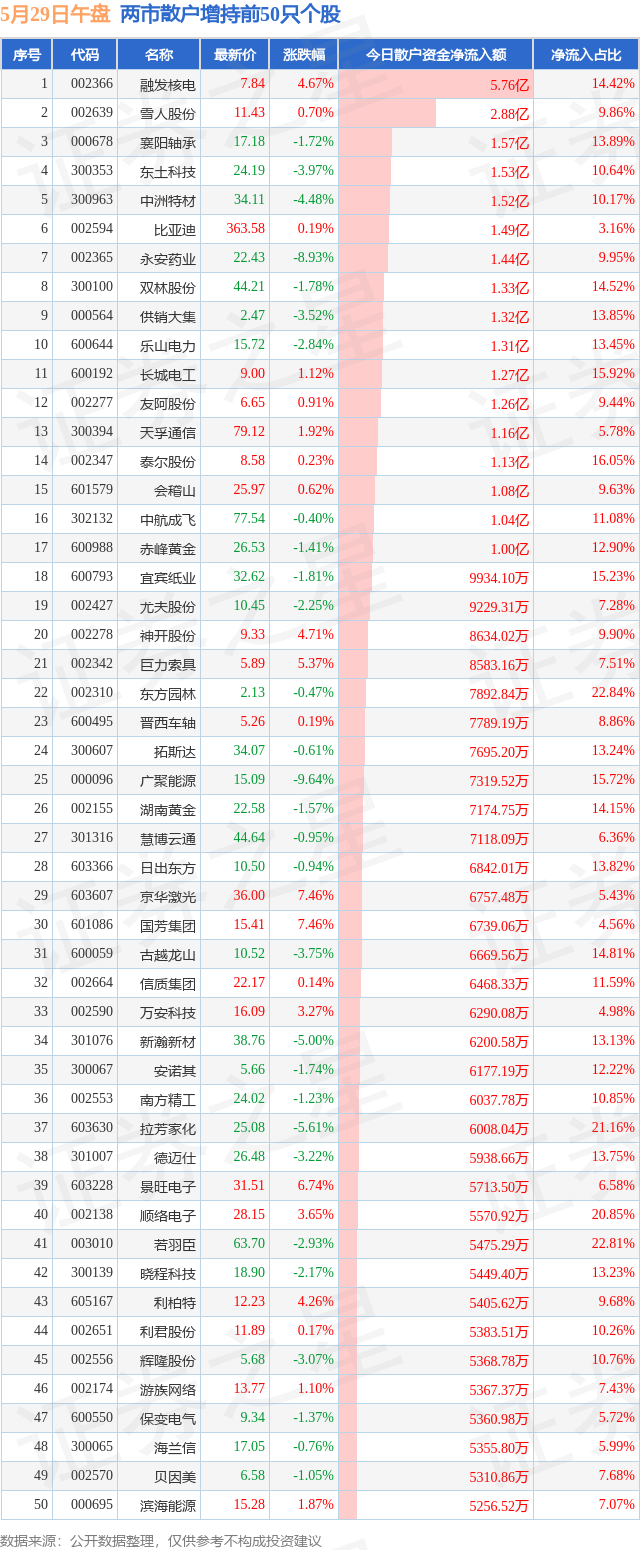This screenshot has width=640, height=1550.
Task: Click stock name 长城电工
Action: [x=168, y=375]
